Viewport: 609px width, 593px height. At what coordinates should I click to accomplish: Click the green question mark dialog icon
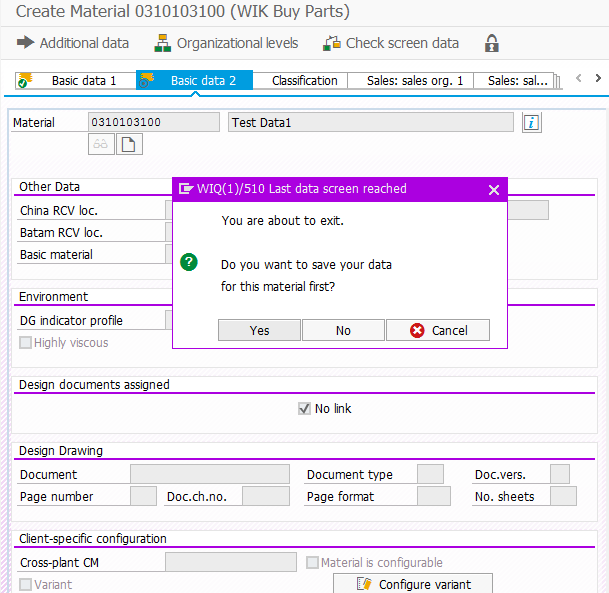point(189,262)
